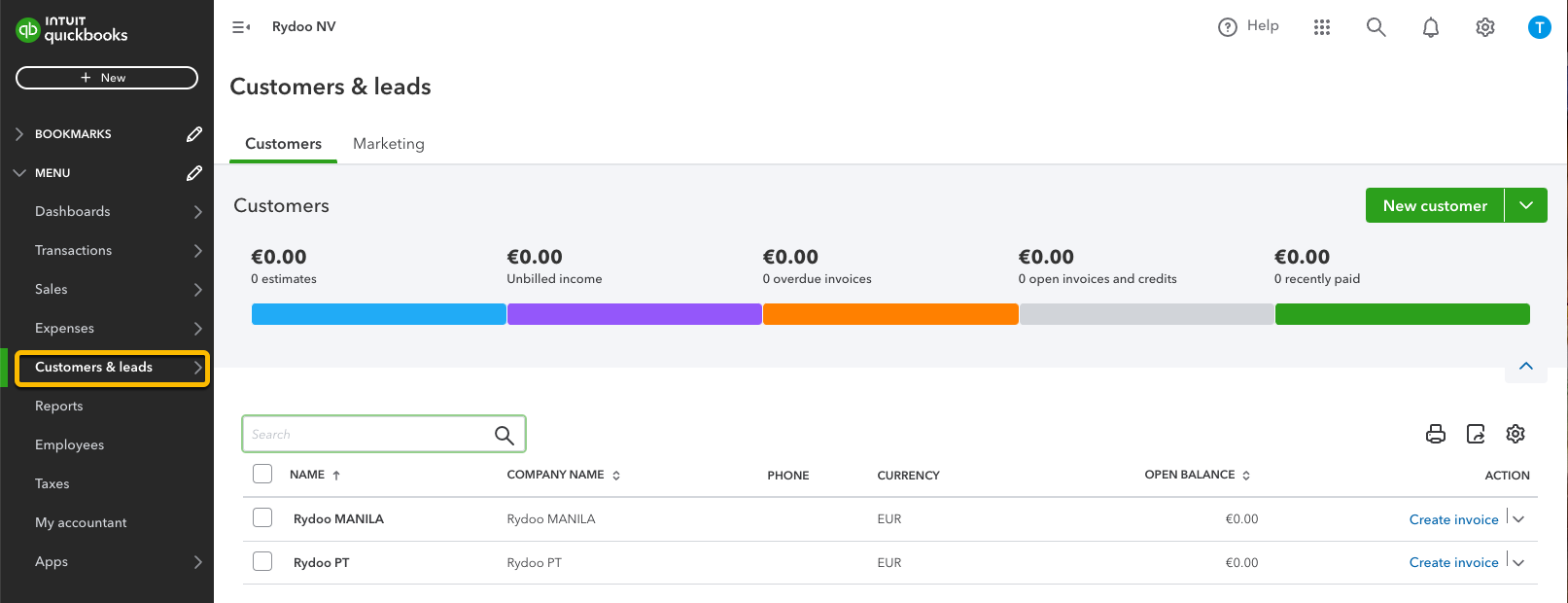Check the Rydoo PT row checkbox
The image size is (1568, 603).
[x=262, y=561]
